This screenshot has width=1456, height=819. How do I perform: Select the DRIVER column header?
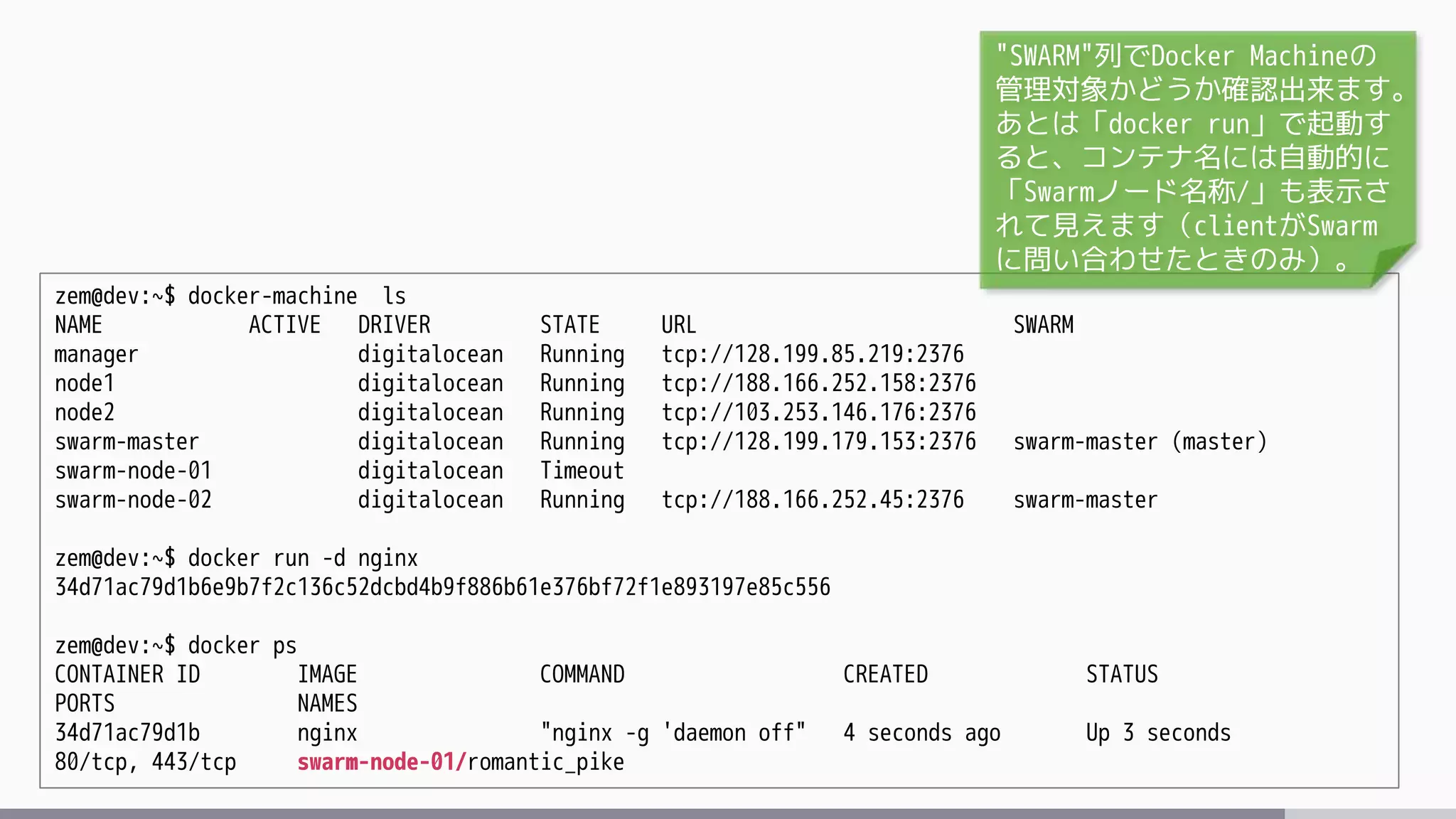pyautogui.click(x=394, y=325)
